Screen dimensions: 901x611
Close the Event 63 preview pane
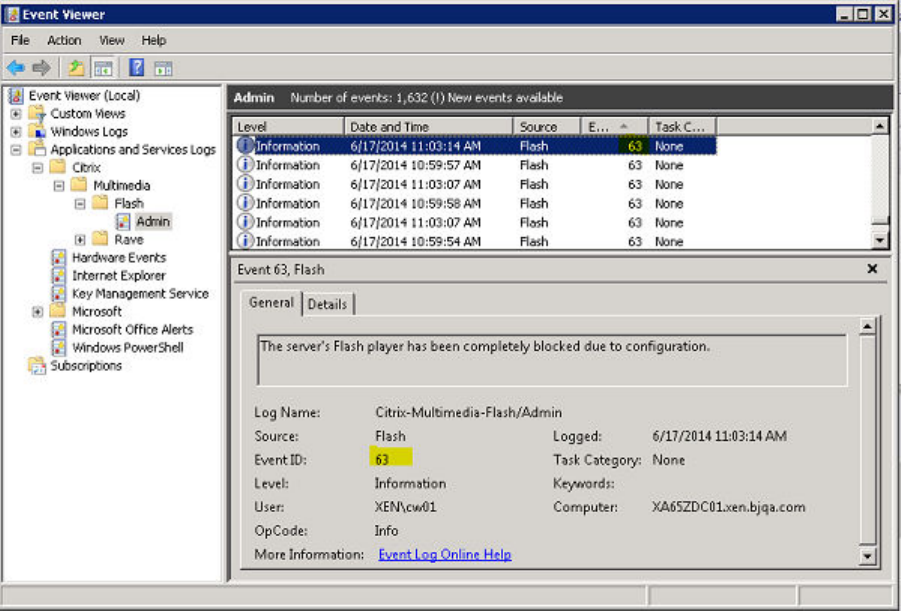[x=872, y=269]
